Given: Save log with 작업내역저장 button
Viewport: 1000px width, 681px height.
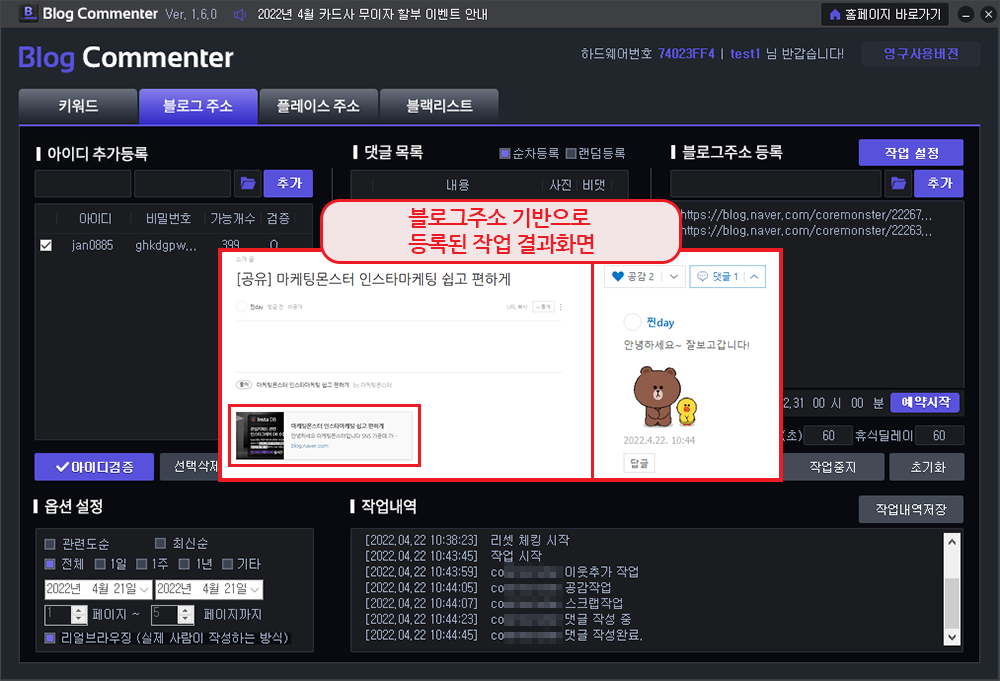Looking at the screenshot, I should [911, 509].
